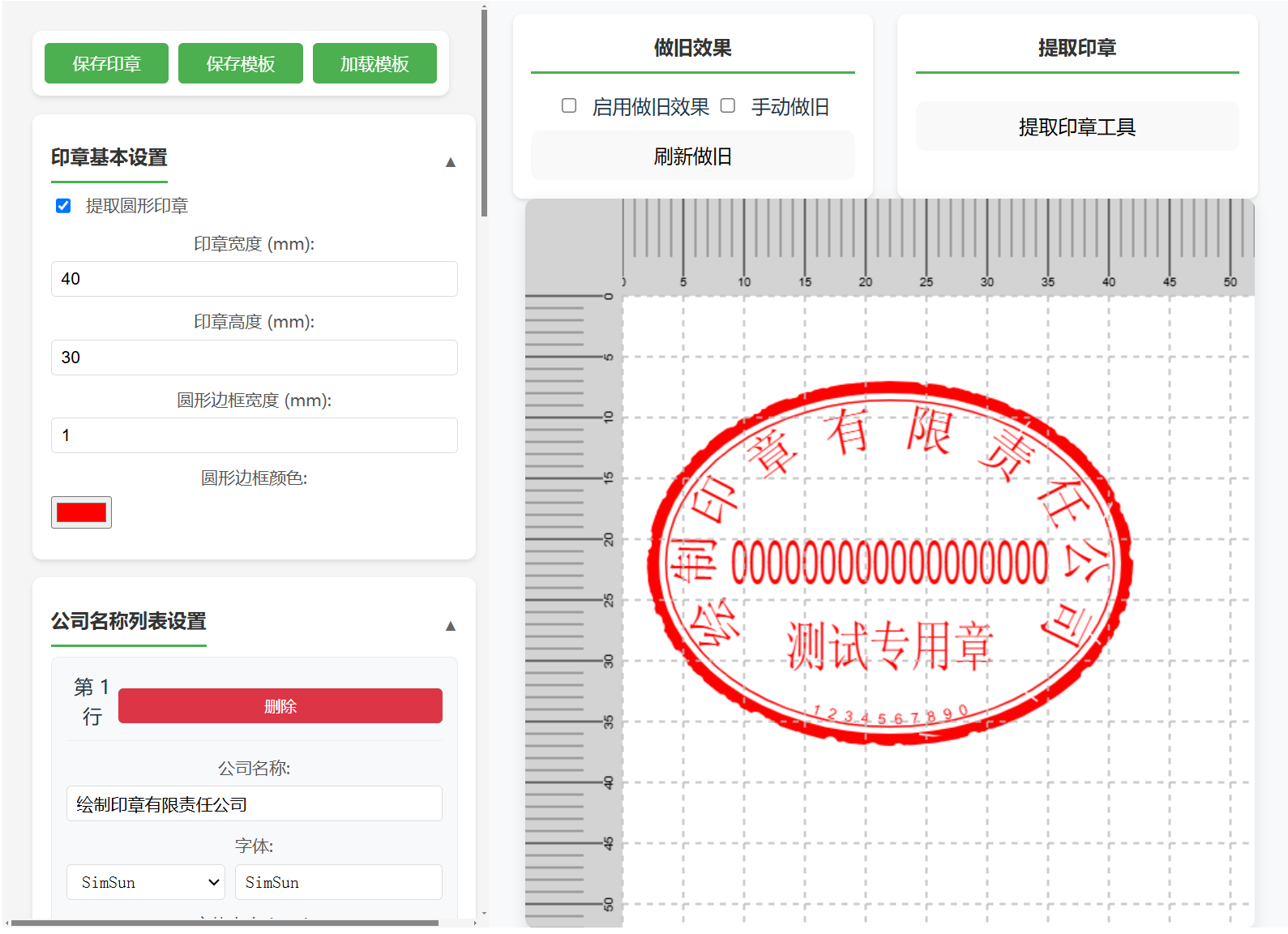Viewport: 1288px width, 934px height.
Task: Collapse the 公司名称列表设置 section arrow
Action: click(451, 626)
